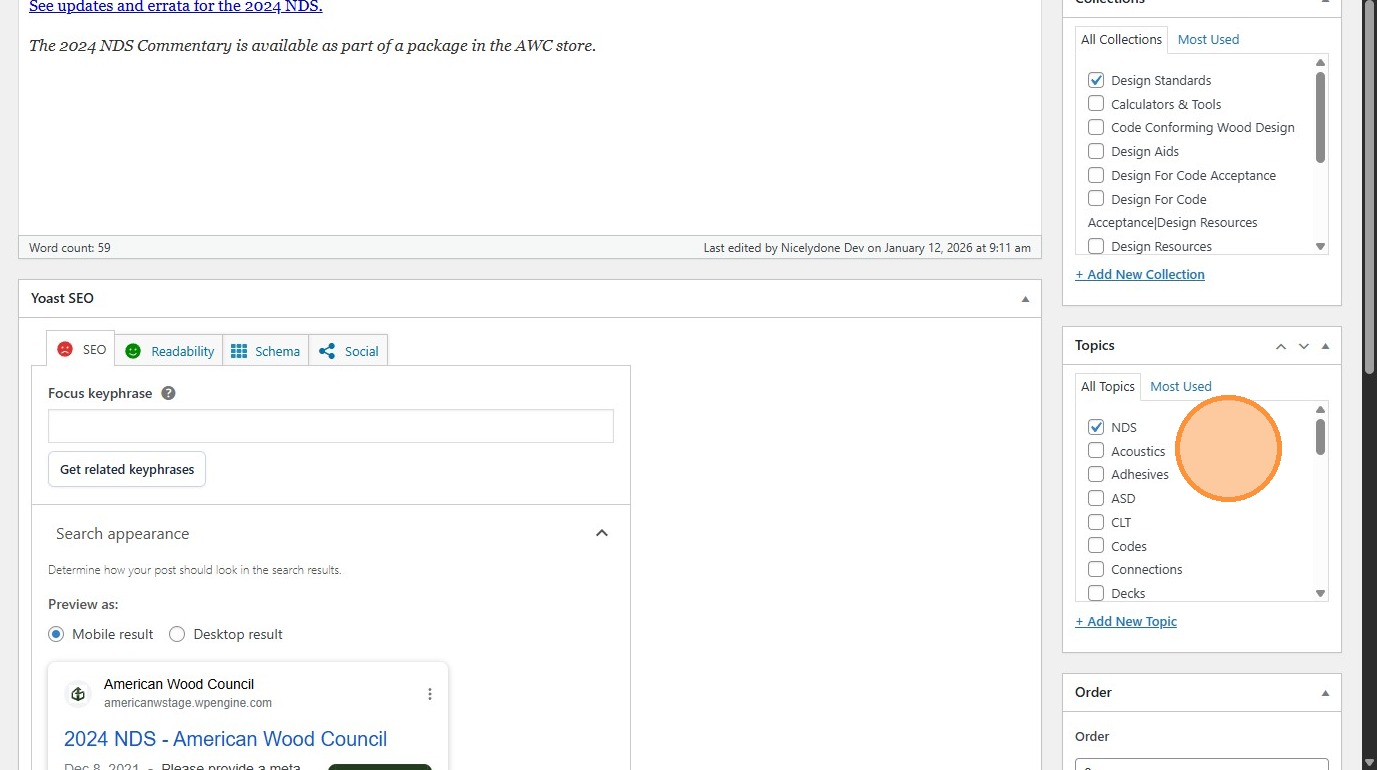The height and width of the screenshot is (770, 1377).
Task: Open the three-dot menu in search preview
Action: 430,694
